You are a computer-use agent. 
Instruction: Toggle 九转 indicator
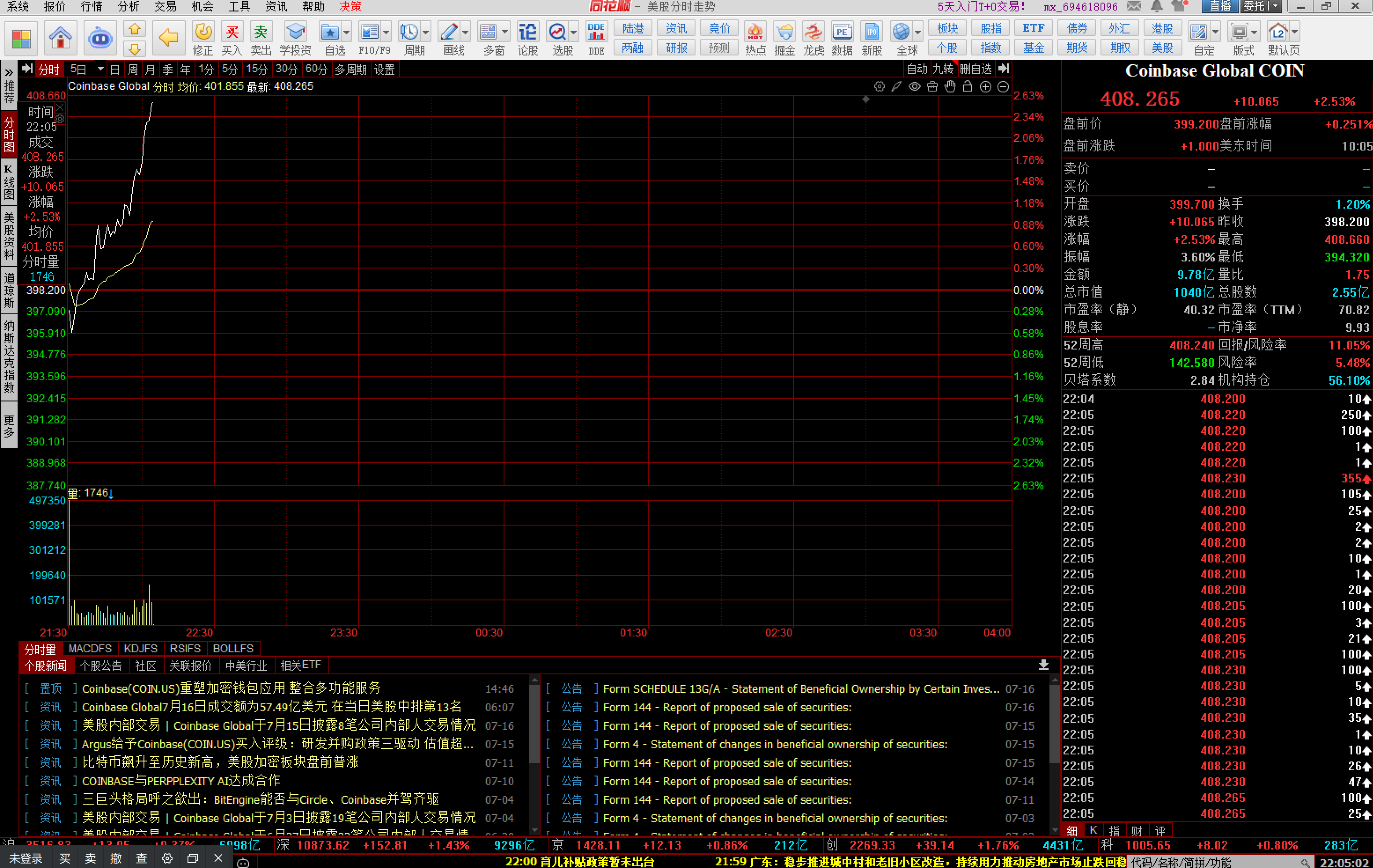[x=943, y=69]
